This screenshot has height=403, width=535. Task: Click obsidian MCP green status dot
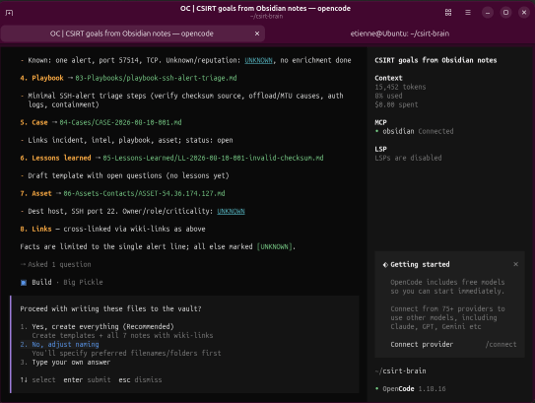(377, 131)
